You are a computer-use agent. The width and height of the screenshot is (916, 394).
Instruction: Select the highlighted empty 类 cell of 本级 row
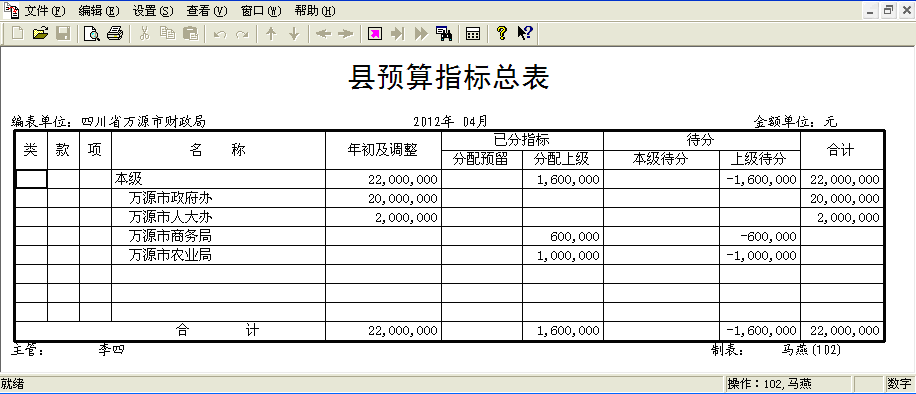(31, 179)
